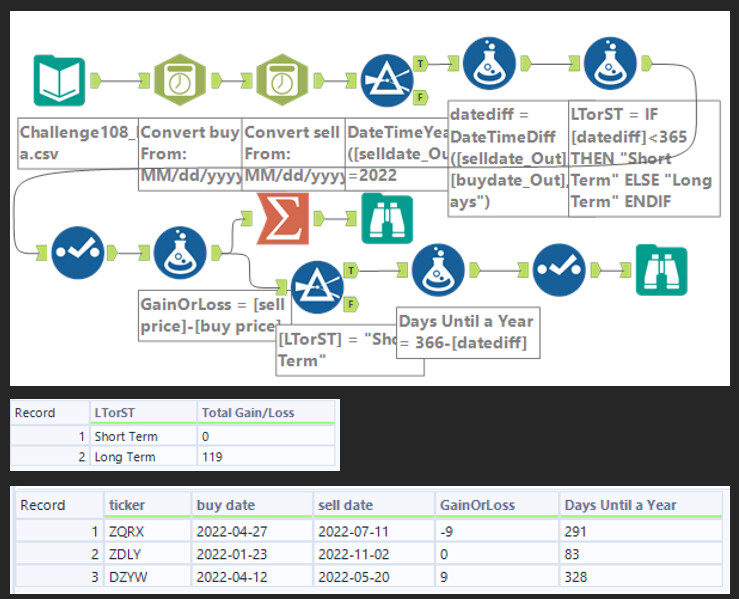Screen dimensions: 739x599
Task: Select the ZDLY ticker cell
Action: (x=148, y=554)
